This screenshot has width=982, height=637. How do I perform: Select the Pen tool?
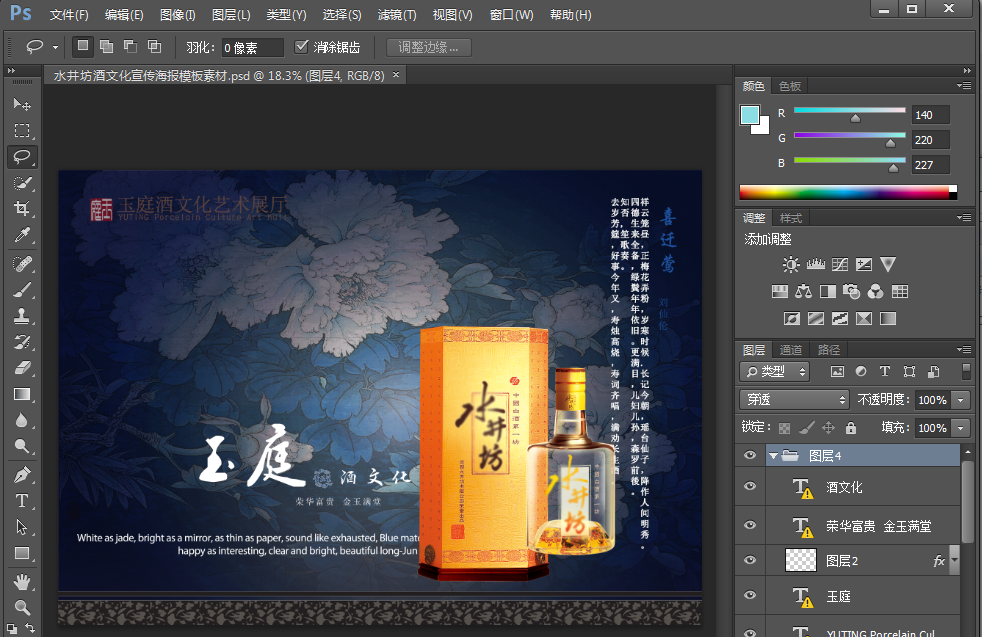click(x=22, y=474)
